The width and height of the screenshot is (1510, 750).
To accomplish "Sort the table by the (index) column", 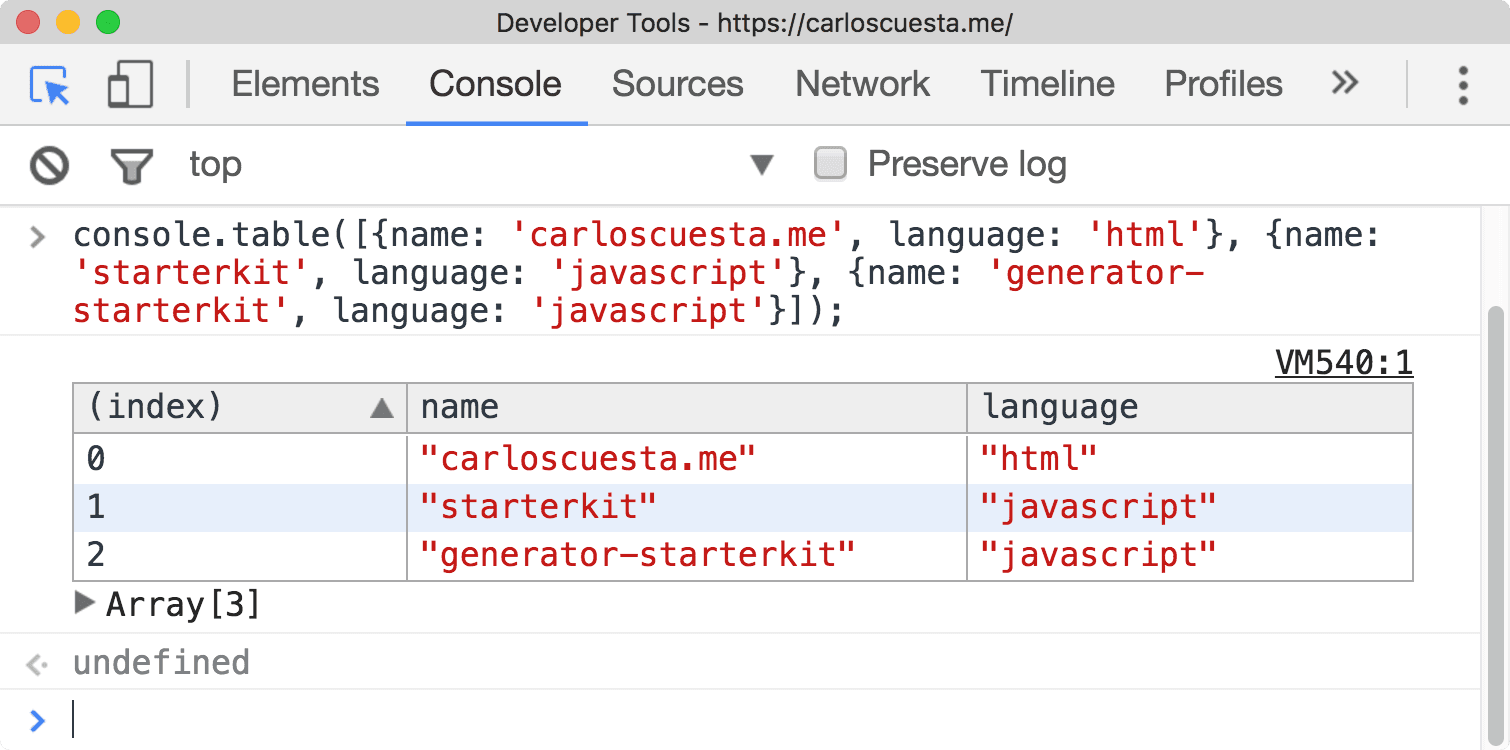I will [x=240, y=407].
